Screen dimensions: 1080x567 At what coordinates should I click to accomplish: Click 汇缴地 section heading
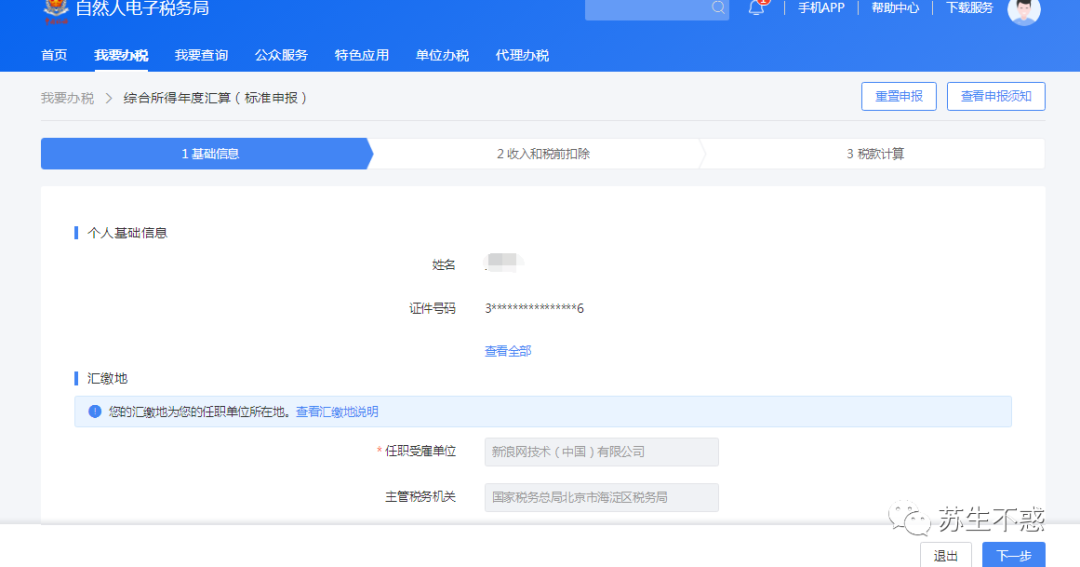(107, 378)
